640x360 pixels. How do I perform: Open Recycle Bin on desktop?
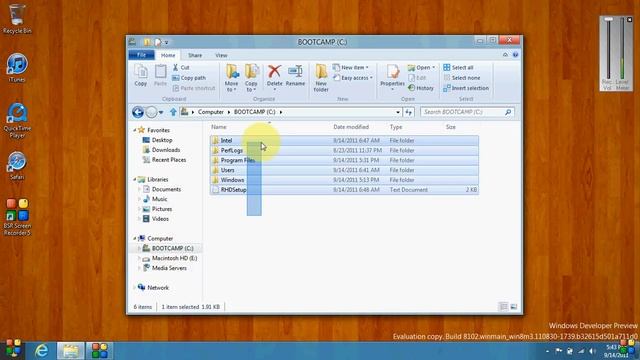click(x=17, y=19)
